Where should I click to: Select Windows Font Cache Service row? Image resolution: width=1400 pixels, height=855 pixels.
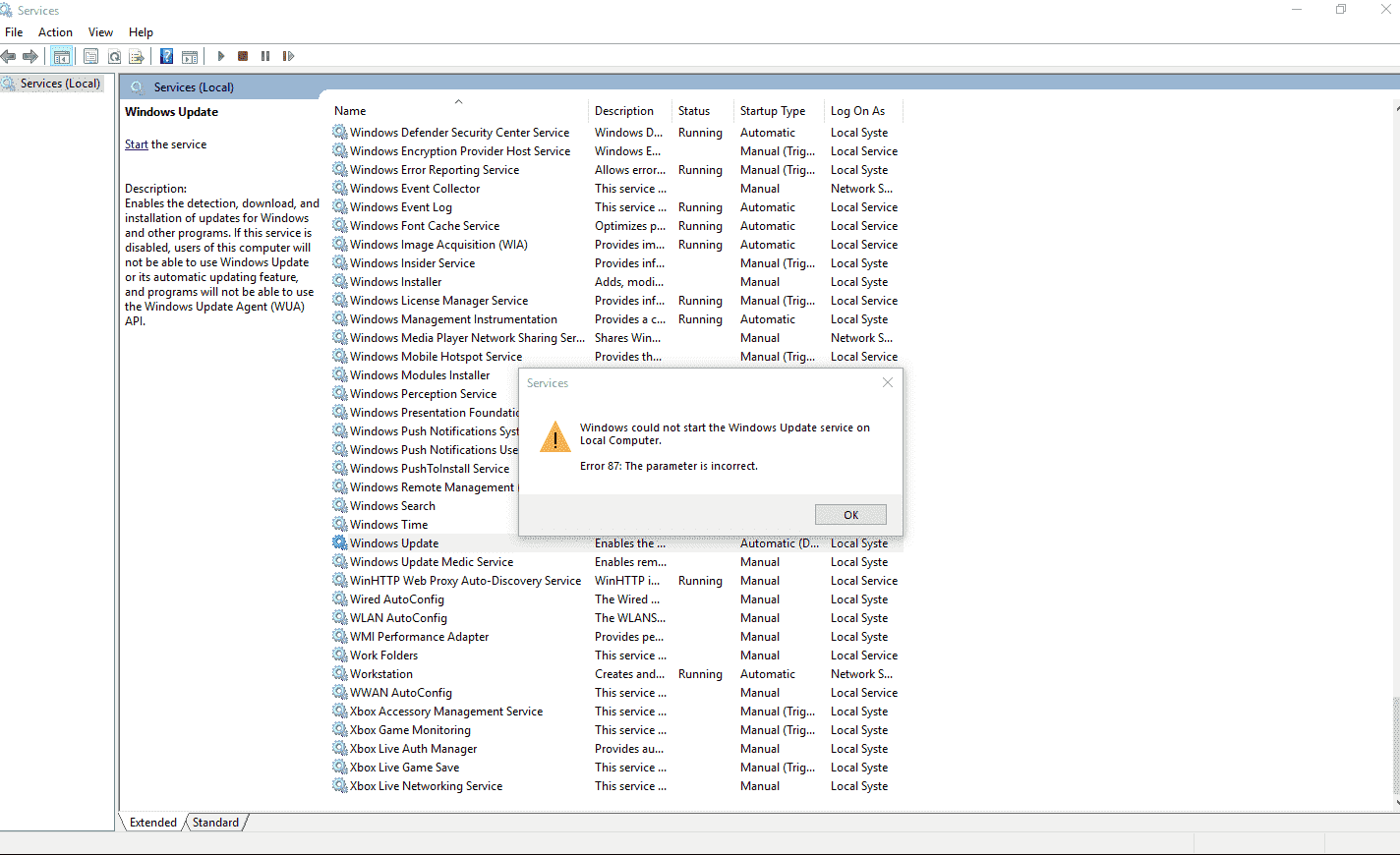tap(616, 226)
